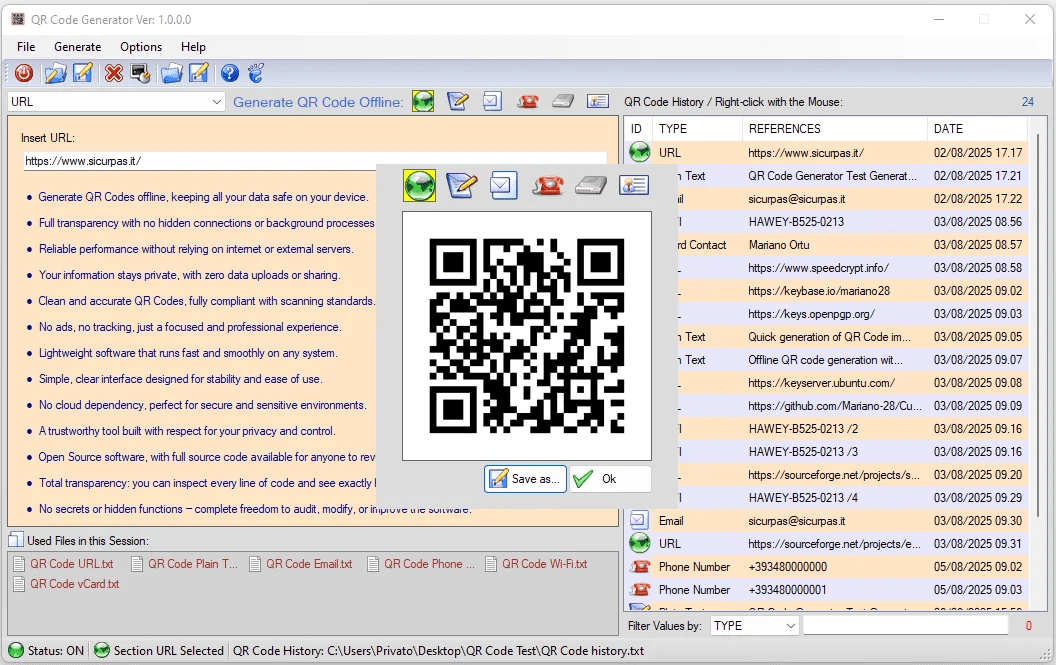Select the Mariano Ortu contact row

(x=853, y=245)
